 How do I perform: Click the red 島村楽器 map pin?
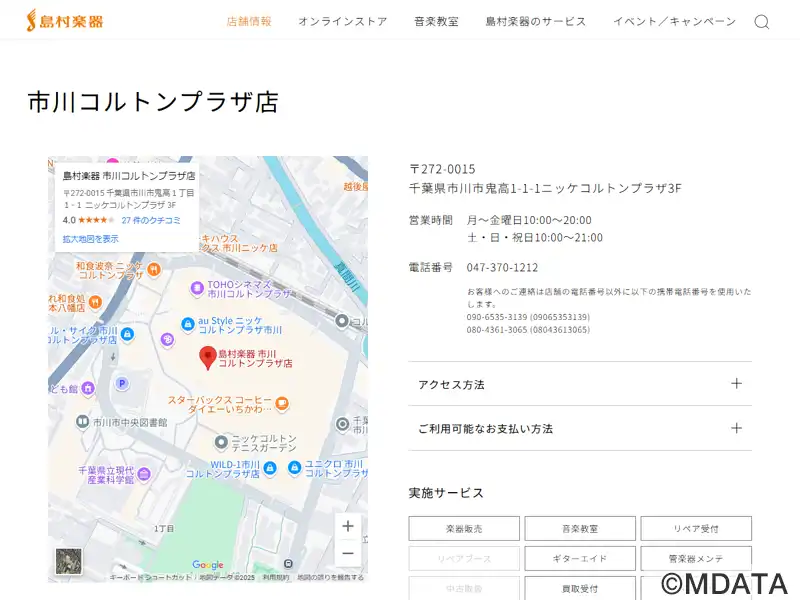208,357
